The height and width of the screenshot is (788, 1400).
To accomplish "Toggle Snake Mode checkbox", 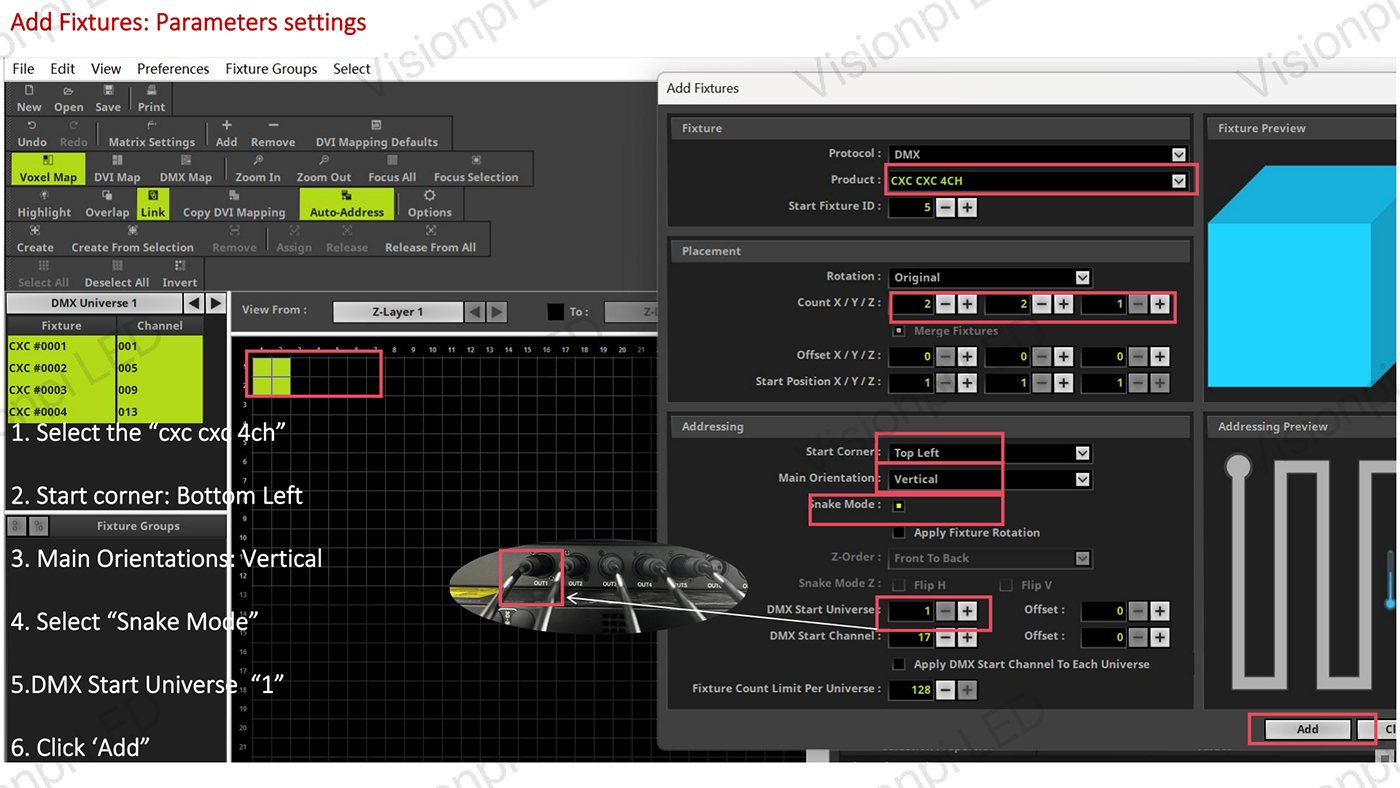I will 899,506.
